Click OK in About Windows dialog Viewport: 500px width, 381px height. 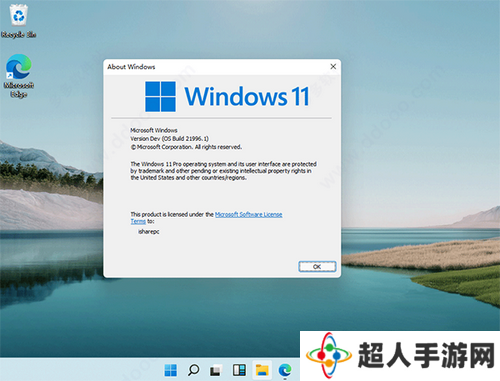coord(317,266)
